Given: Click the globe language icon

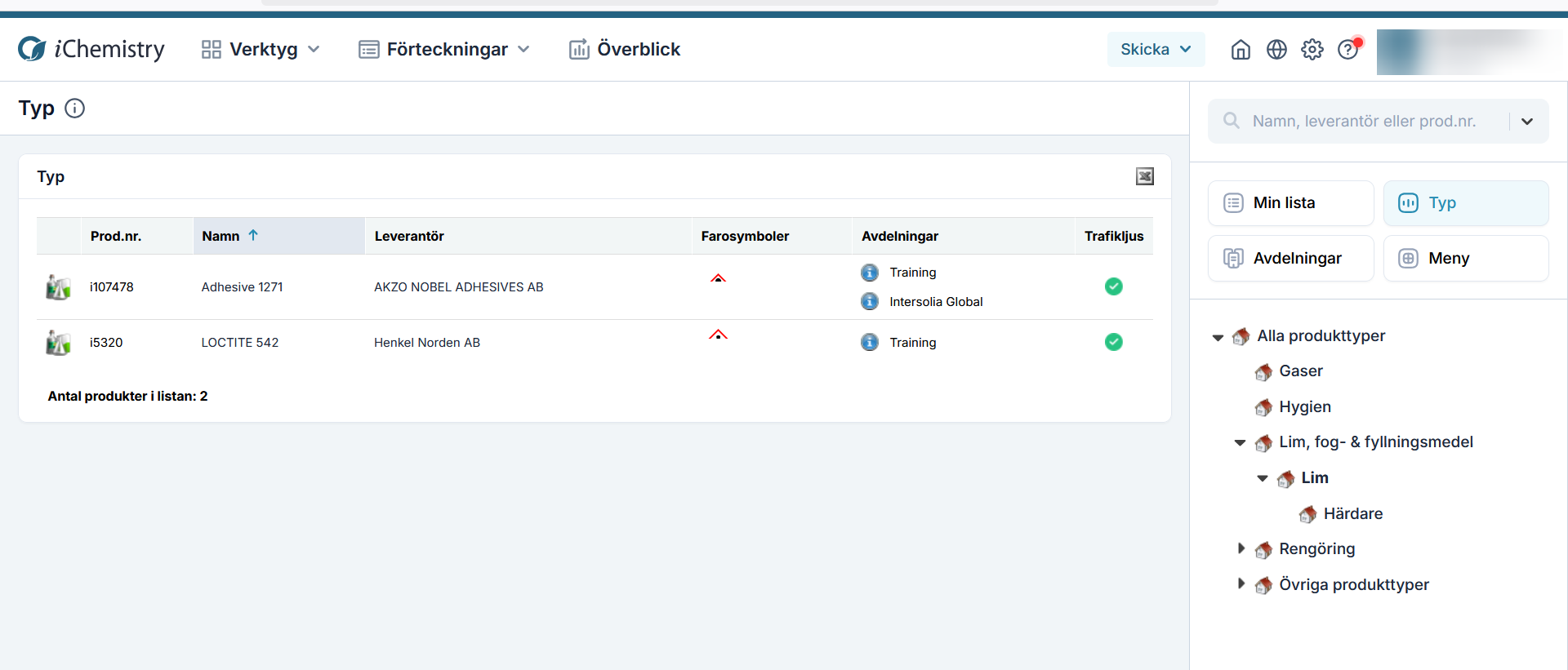Looking at the screenshot, I should (x=1276, y=50).
